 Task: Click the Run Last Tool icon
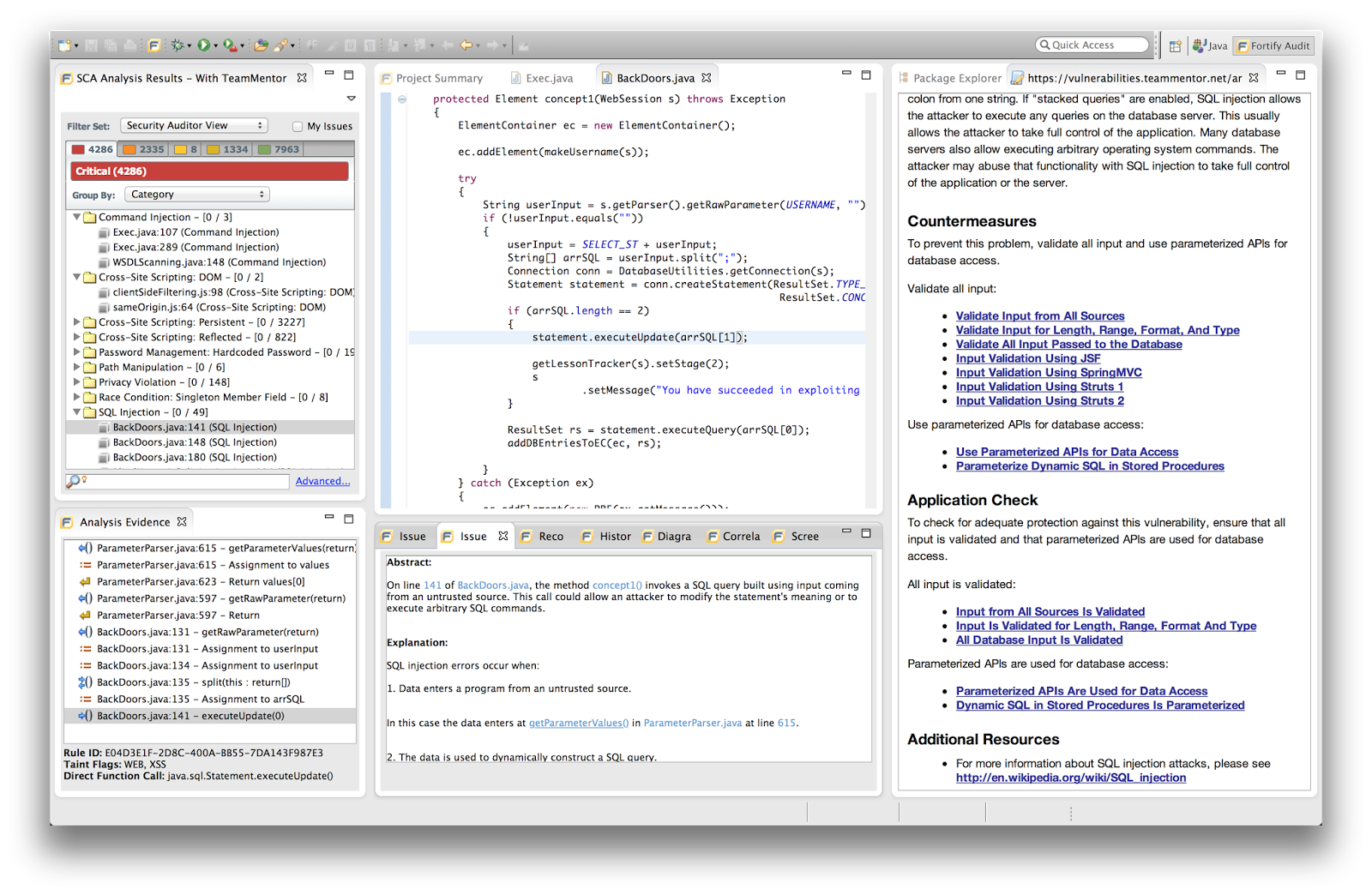tap(230, 45)
